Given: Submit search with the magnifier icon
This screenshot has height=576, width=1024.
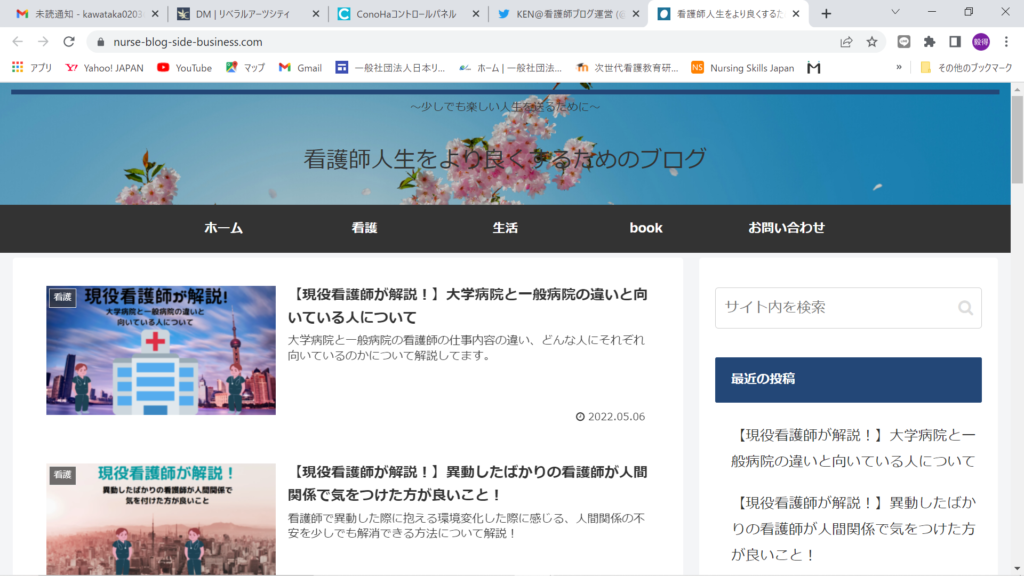Looking at the screenshot, I should tap(965, 308).
